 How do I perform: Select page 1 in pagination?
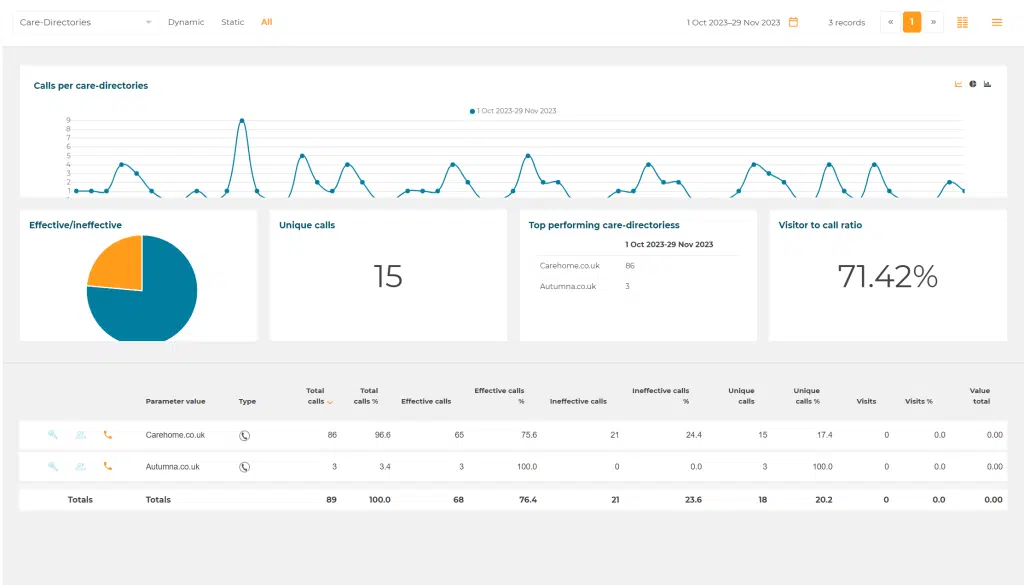click(x=912, y=22)
